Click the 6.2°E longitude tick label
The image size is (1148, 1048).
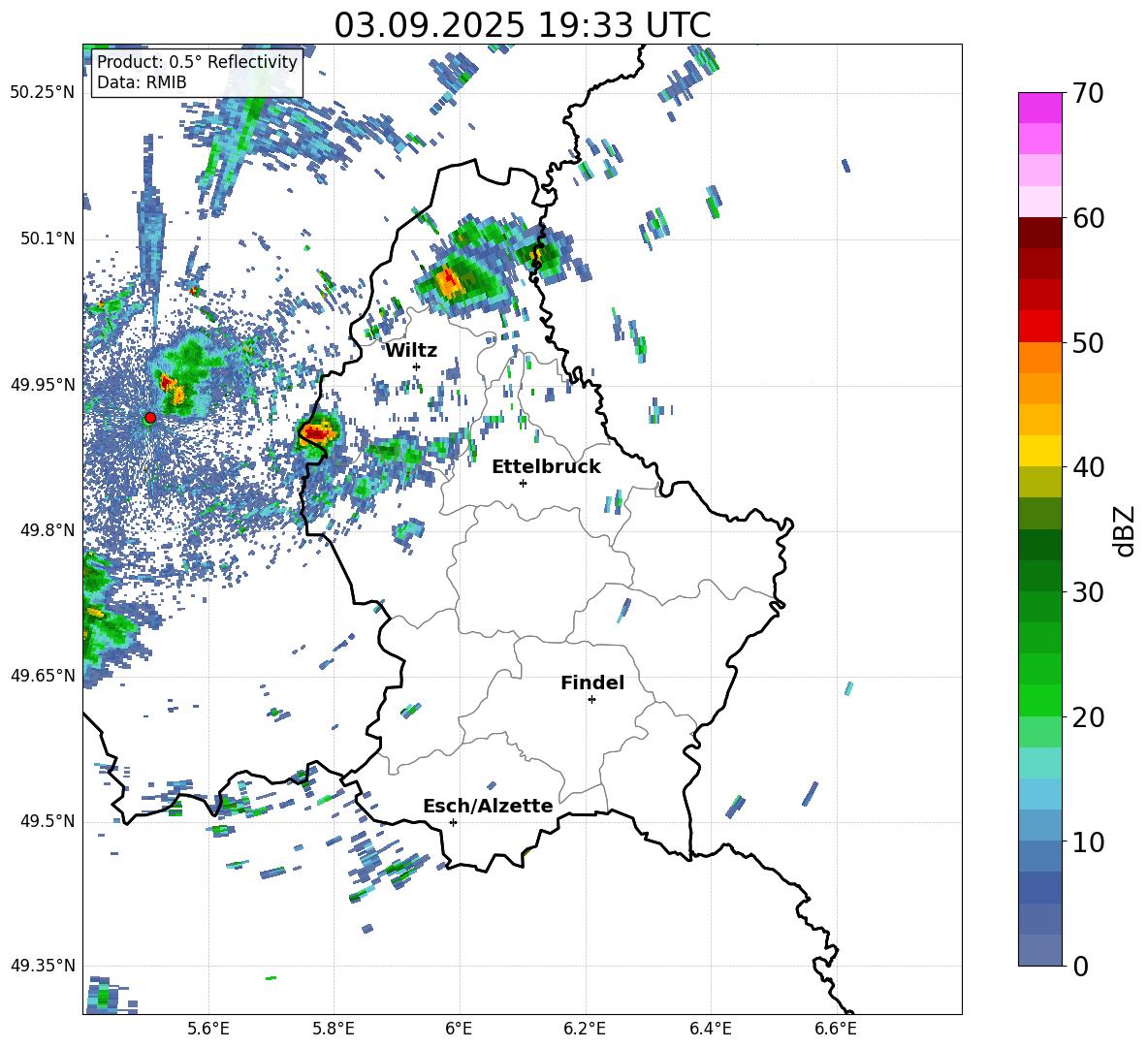[x=585, y=1029]
